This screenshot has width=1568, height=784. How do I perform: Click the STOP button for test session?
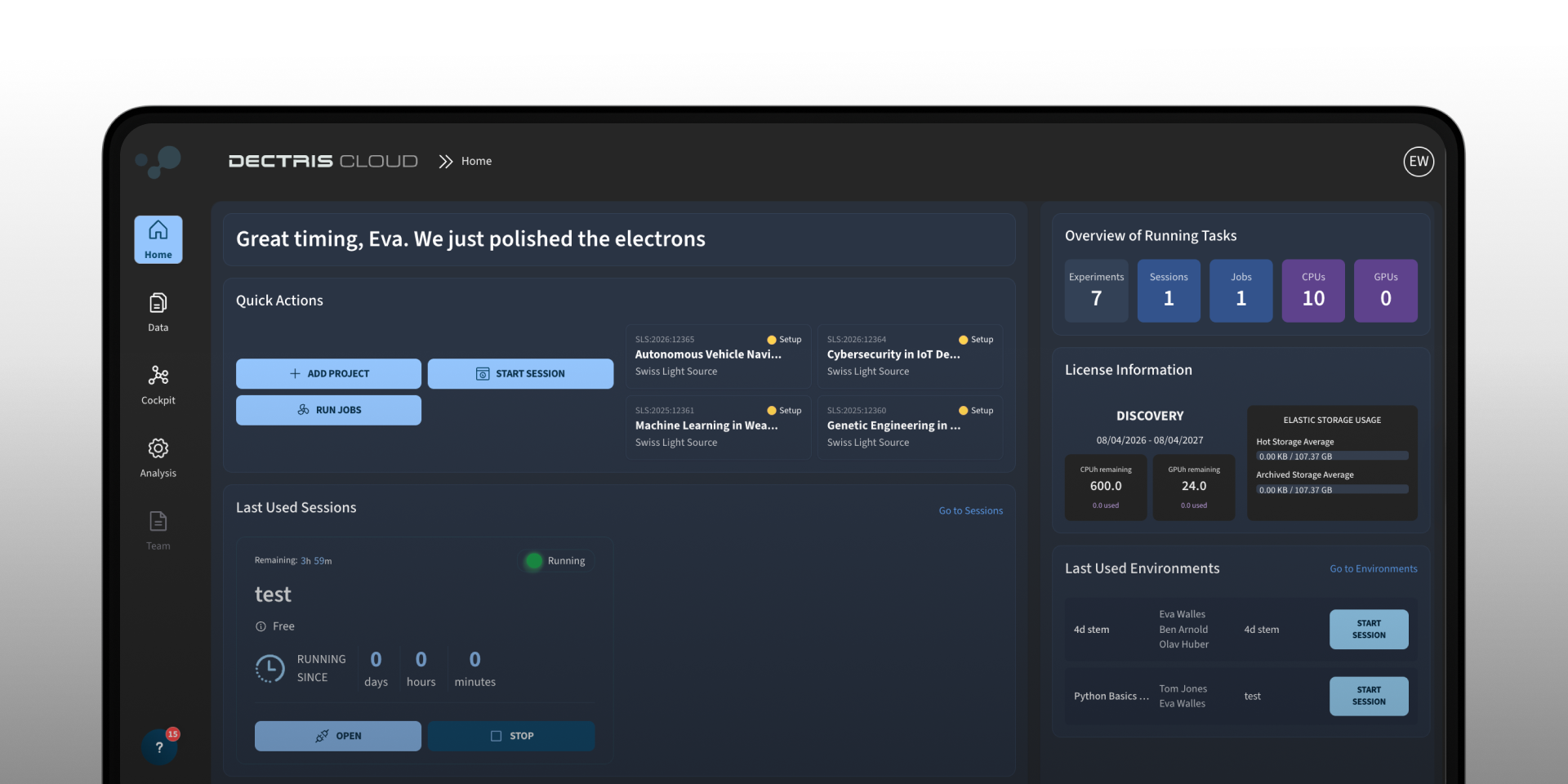511,736
